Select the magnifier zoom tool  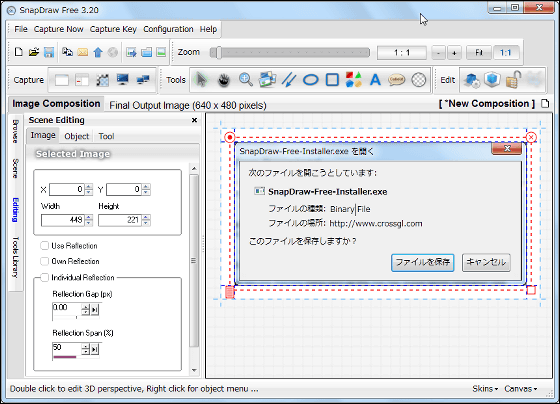[x=246, y=80]
